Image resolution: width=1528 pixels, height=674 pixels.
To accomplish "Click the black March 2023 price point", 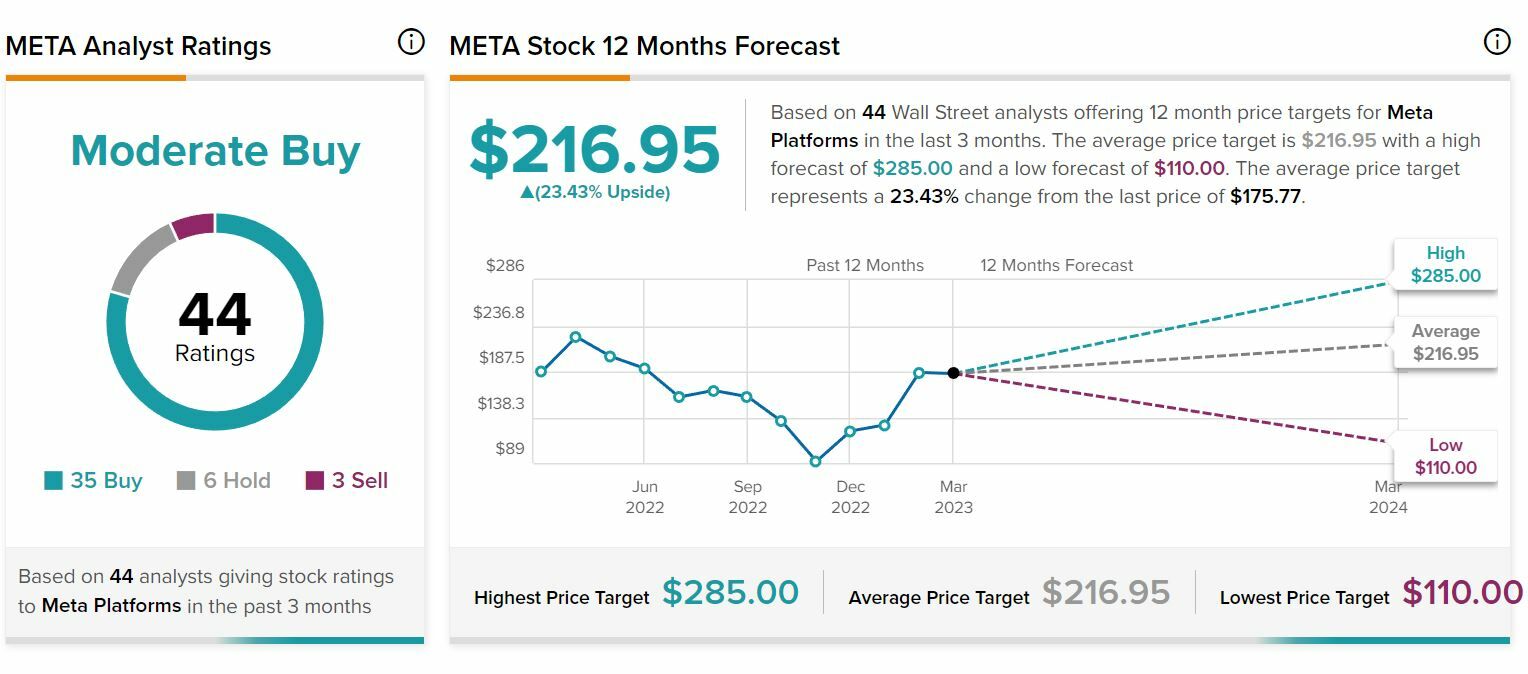I will 954,373.
